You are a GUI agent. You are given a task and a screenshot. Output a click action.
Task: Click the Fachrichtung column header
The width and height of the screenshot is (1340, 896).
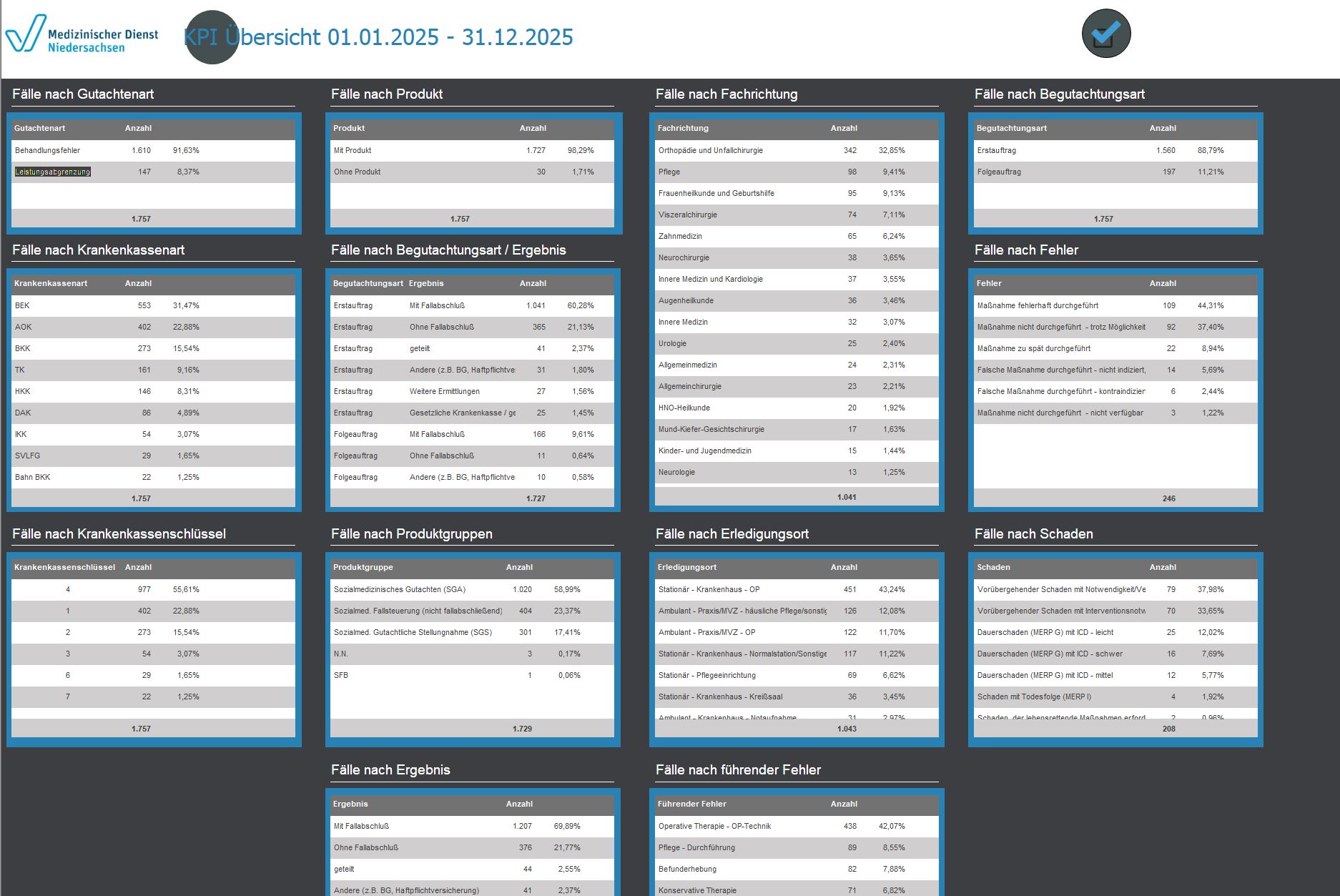[683, 128]
